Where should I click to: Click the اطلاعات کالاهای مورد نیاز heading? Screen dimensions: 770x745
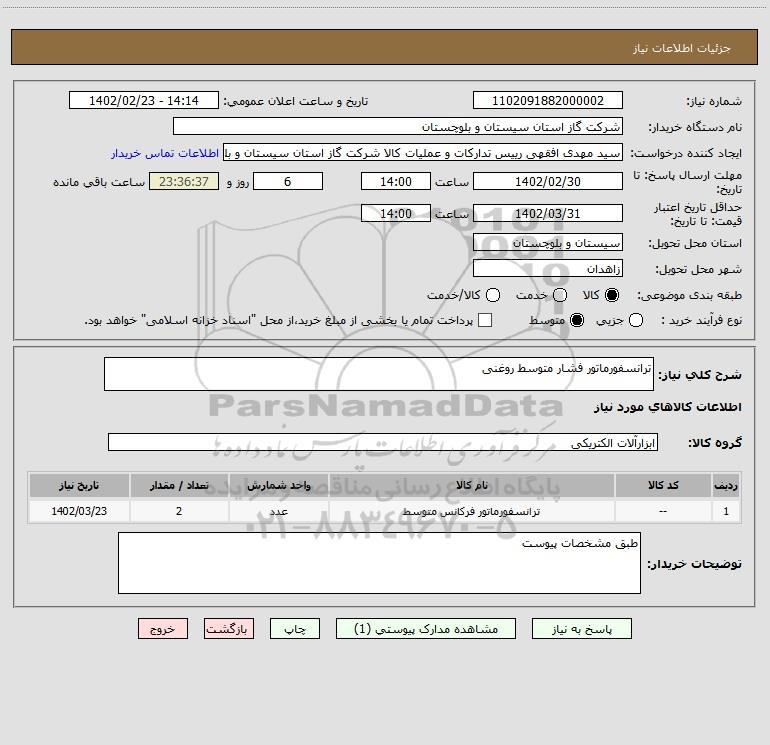[668, 407]
